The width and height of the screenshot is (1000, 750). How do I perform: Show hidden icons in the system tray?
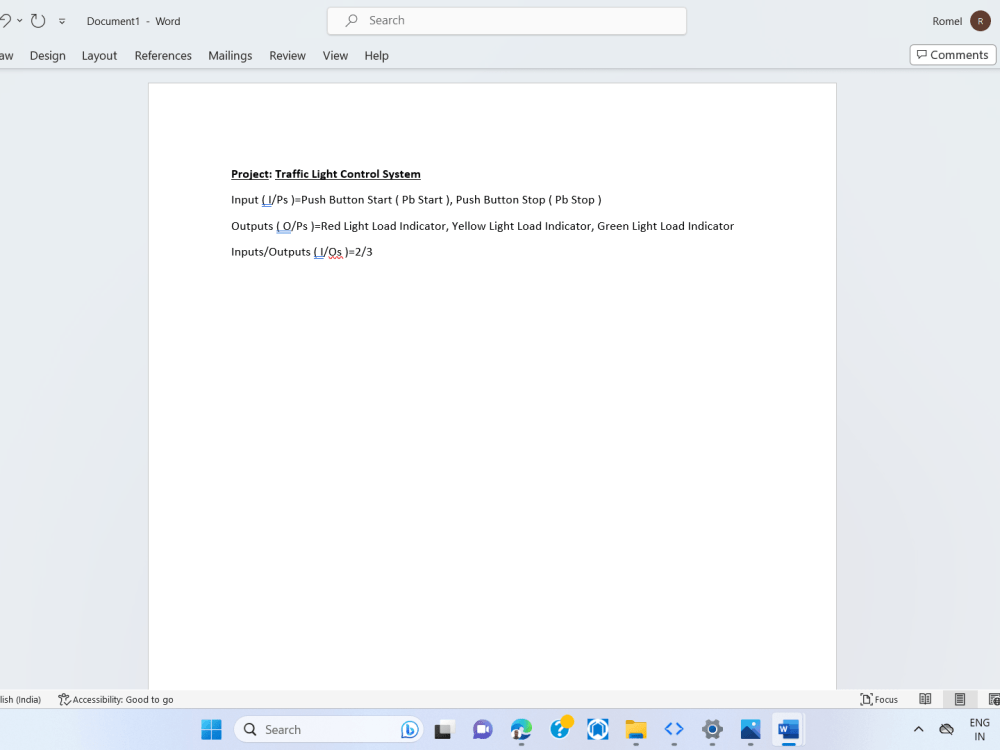[x=918, y=729]
